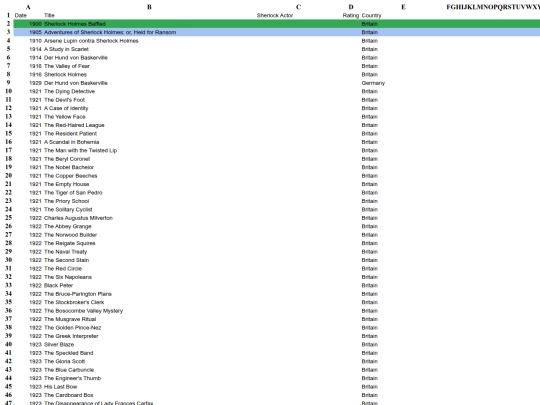
Task: Click 'The Man with the Twisted Lip' cell
Action: pyautogui.click(x=80, y=150)
